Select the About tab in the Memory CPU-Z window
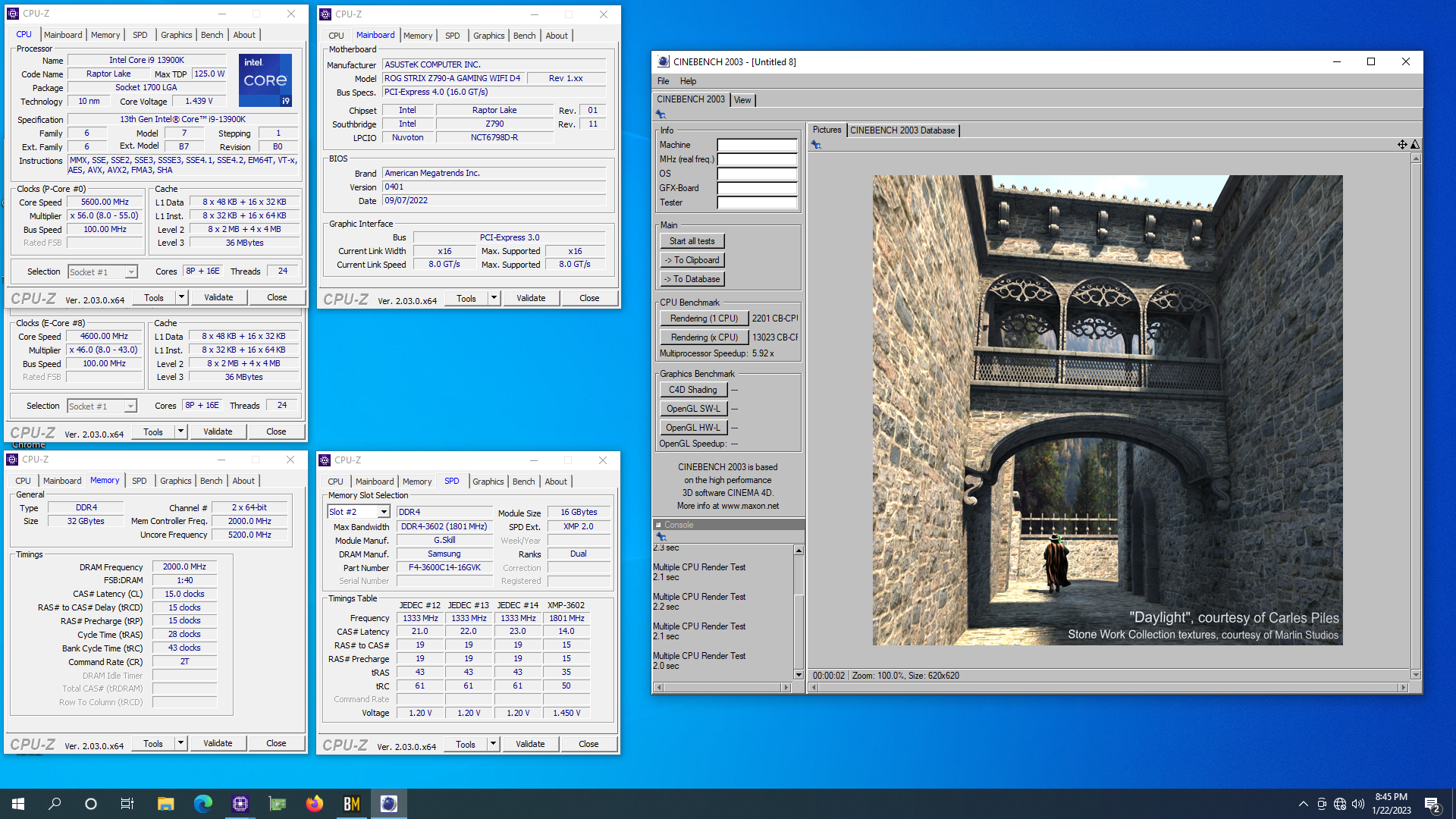This screenshot has width=1456, height=819. tap(243, 481)
